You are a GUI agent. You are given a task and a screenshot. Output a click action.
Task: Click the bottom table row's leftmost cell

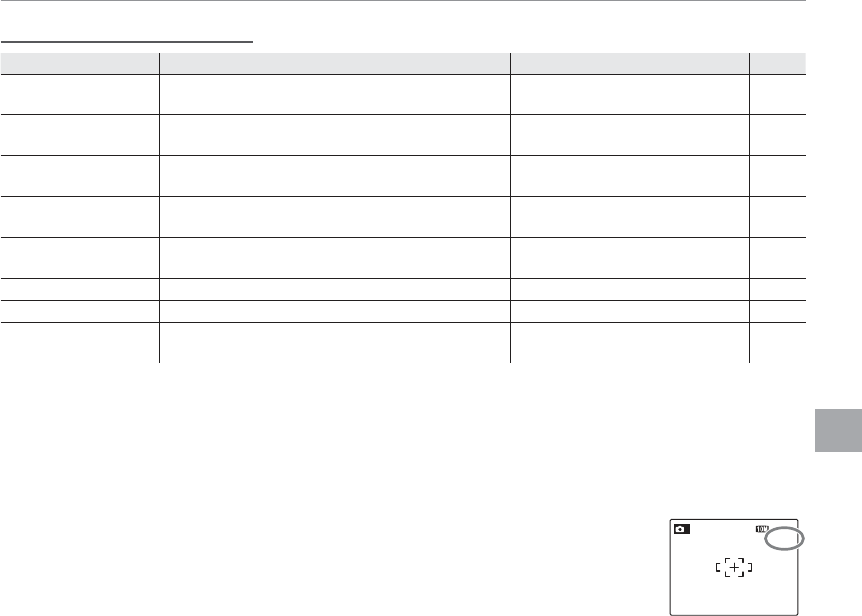pyautogui.click(x=80, y=342)
